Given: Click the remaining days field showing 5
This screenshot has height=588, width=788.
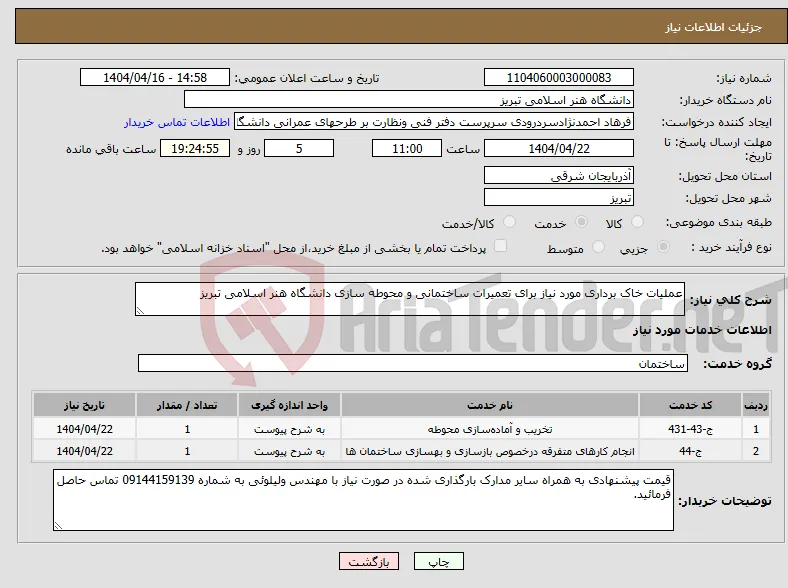Looking at the screenshot, I should pos(299,148).
